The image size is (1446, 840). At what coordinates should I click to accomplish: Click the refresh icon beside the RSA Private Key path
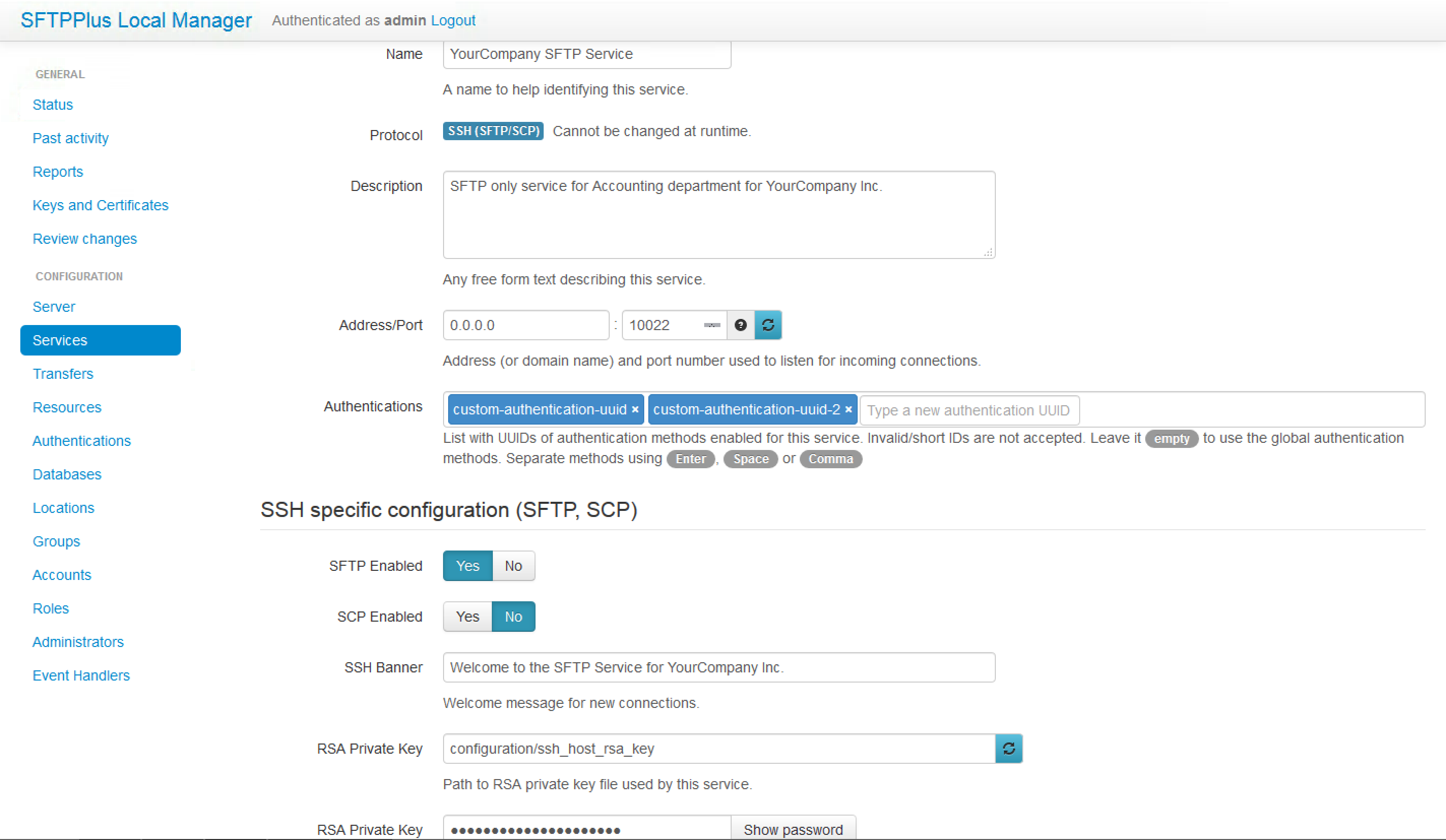click(x=1009, y=748)
